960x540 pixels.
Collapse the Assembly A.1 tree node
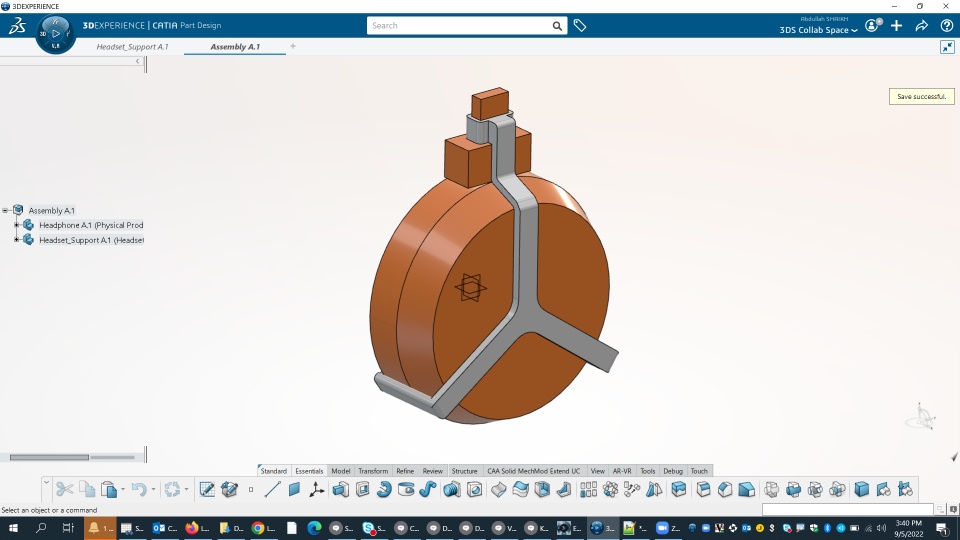click(5, 210)
